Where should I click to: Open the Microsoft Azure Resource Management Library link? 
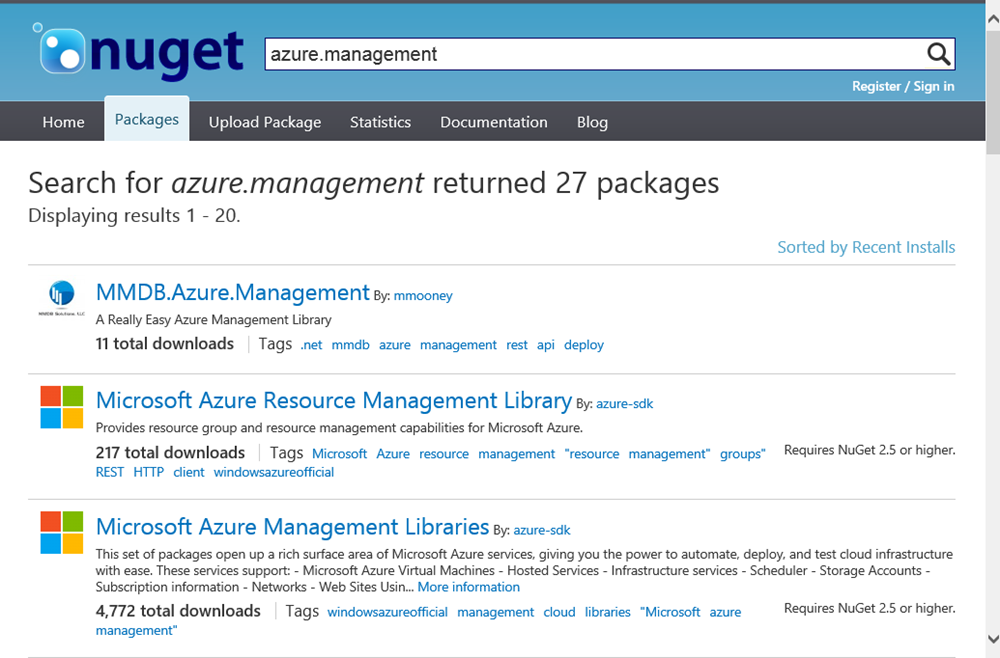pos(334,400)
